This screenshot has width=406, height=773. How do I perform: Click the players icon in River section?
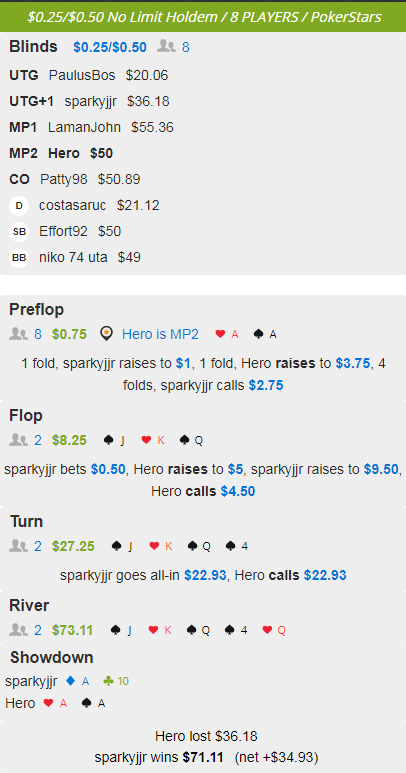(18, 630)
